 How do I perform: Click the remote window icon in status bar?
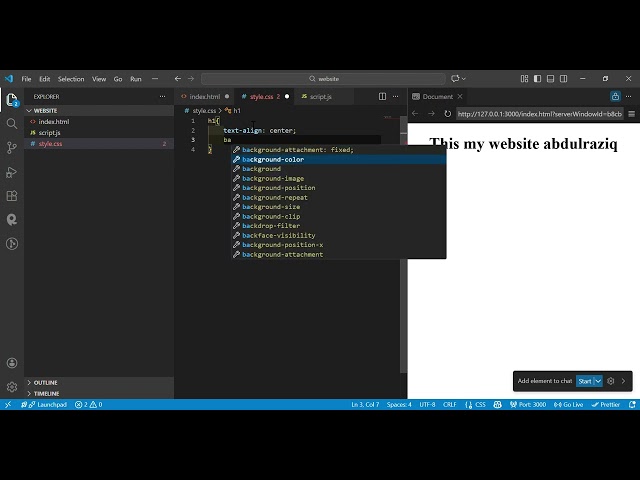pyautogui.click(x=8, y=404)
